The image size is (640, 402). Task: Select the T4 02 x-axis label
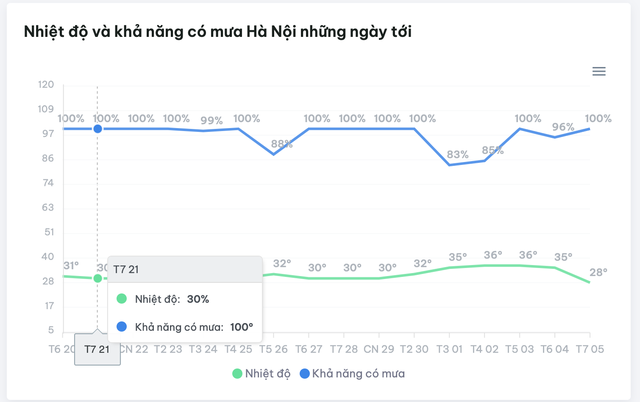coord(484,349)
